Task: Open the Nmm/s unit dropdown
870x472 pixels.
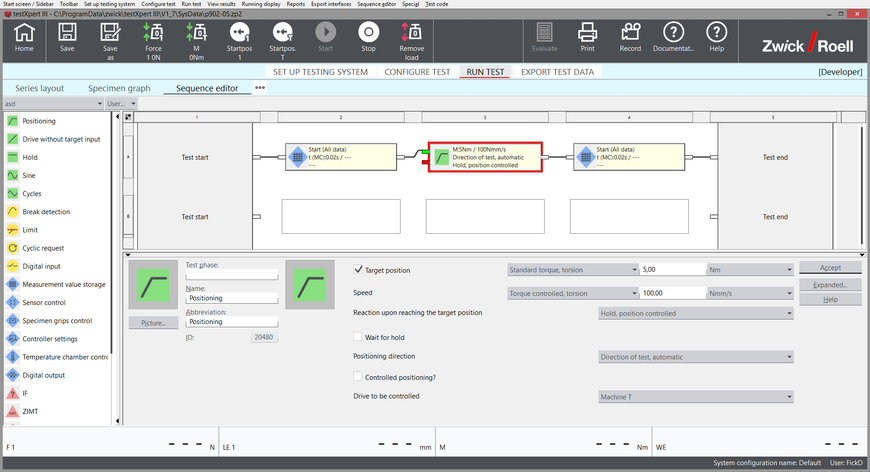Action: (x=750, y=293)
